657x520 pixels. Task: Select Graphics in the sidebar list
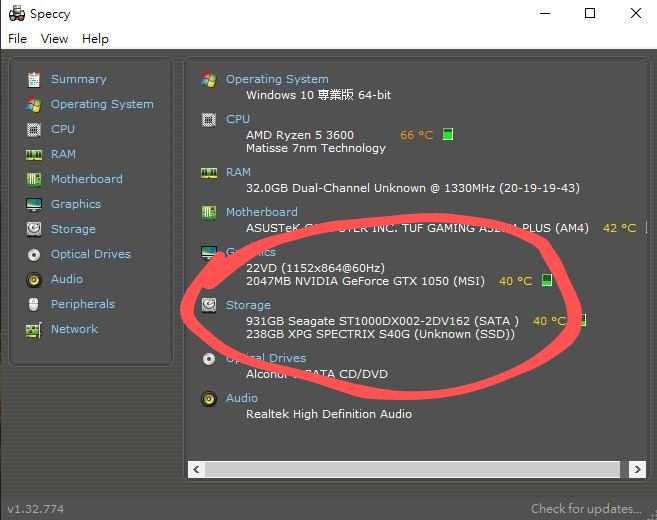tap(76, 204)
